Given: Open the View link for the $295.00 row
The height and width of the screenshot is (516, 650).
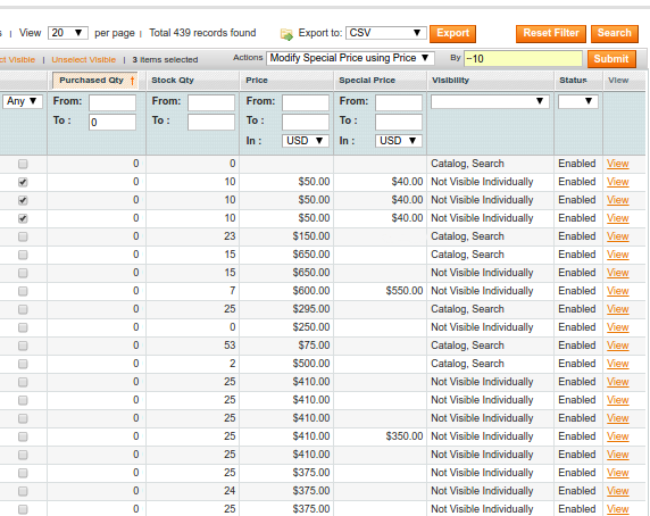Looking at the screenshot, I should pyautogui.click(x=617, y=310).
